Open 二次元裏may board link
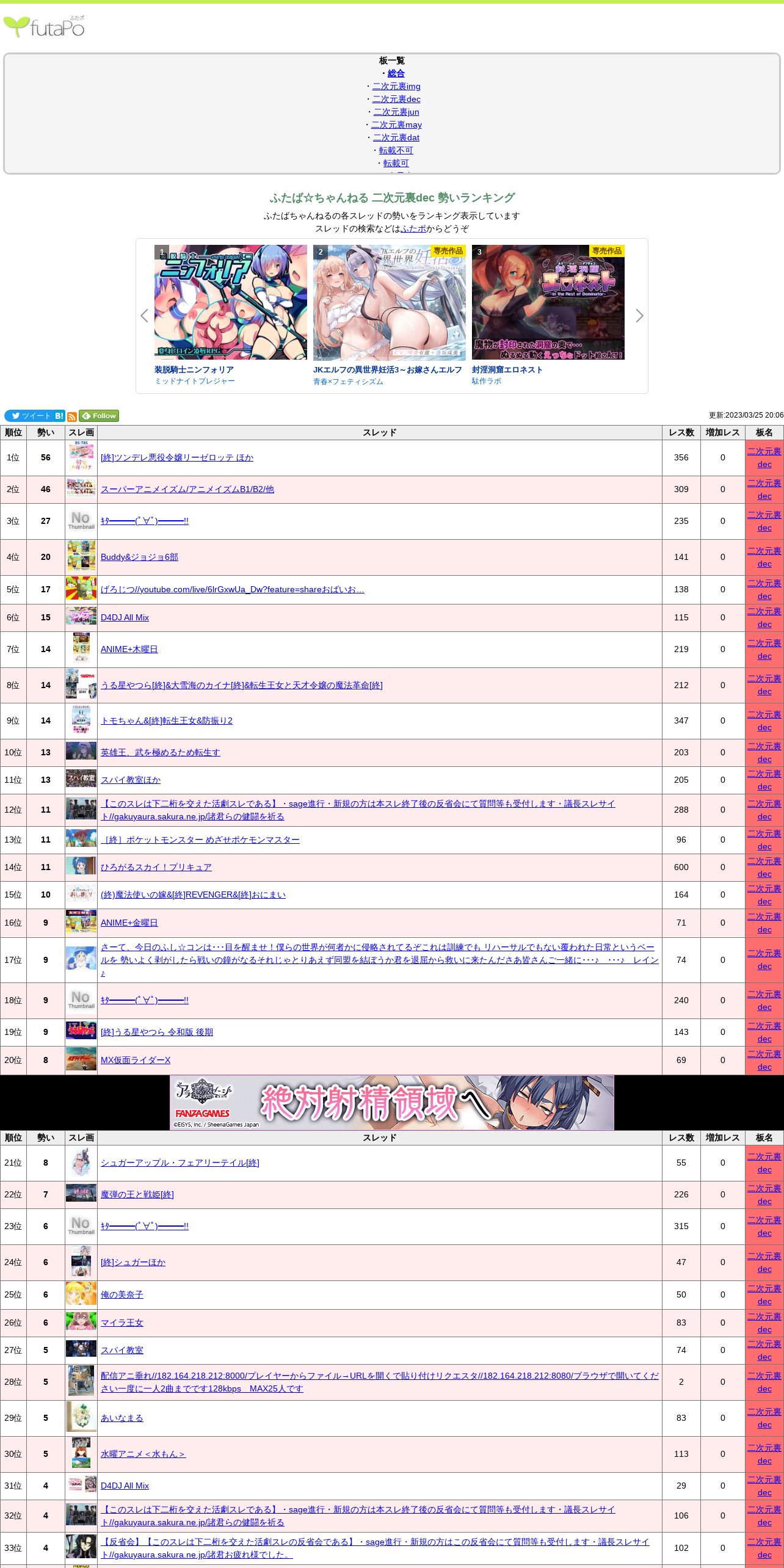Screen dimensions: 784x1568 coord(396,125)
